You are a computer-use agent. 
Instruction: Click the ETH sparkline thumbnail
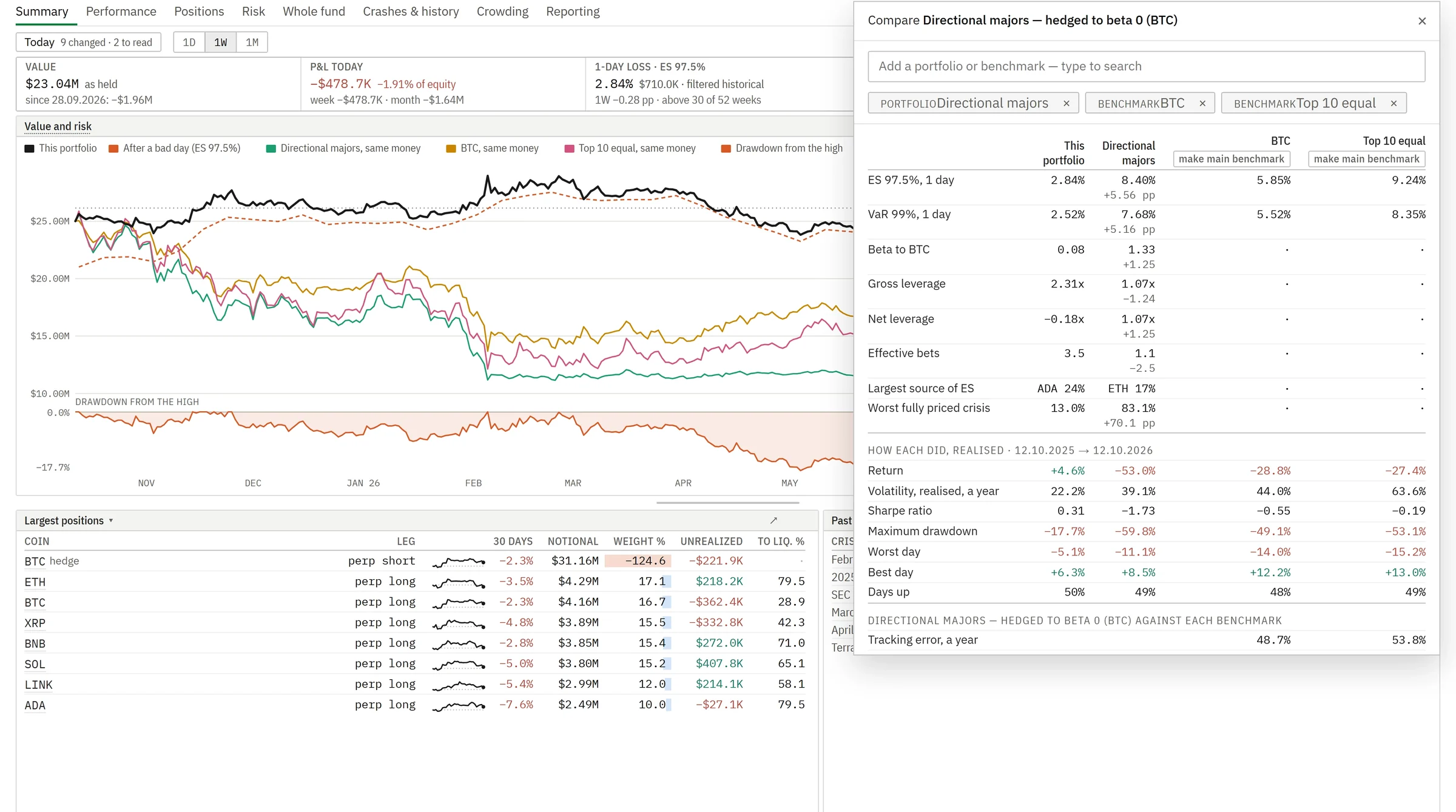point(459,583)
